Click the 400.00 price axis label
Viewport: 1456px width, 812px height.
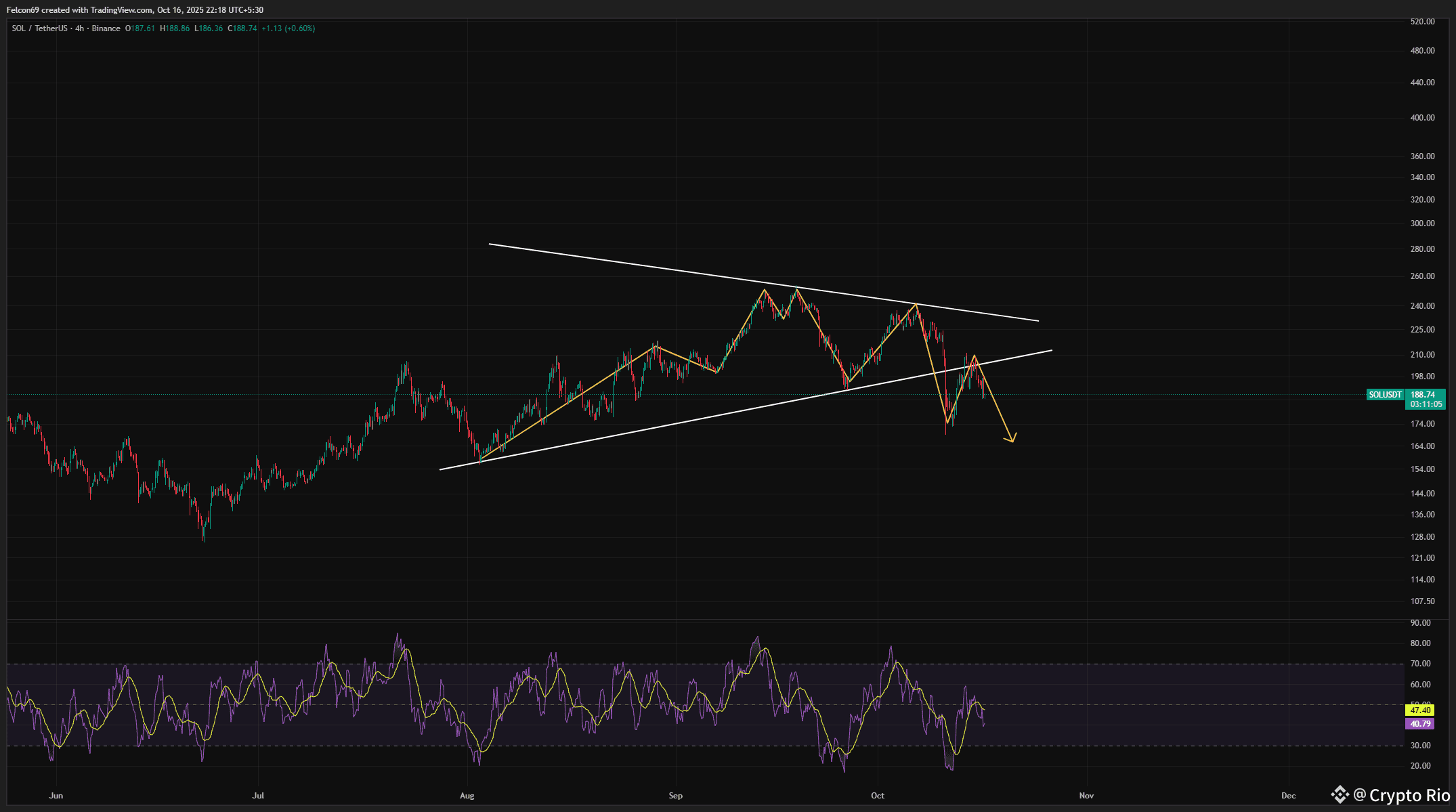(1422, 118)
